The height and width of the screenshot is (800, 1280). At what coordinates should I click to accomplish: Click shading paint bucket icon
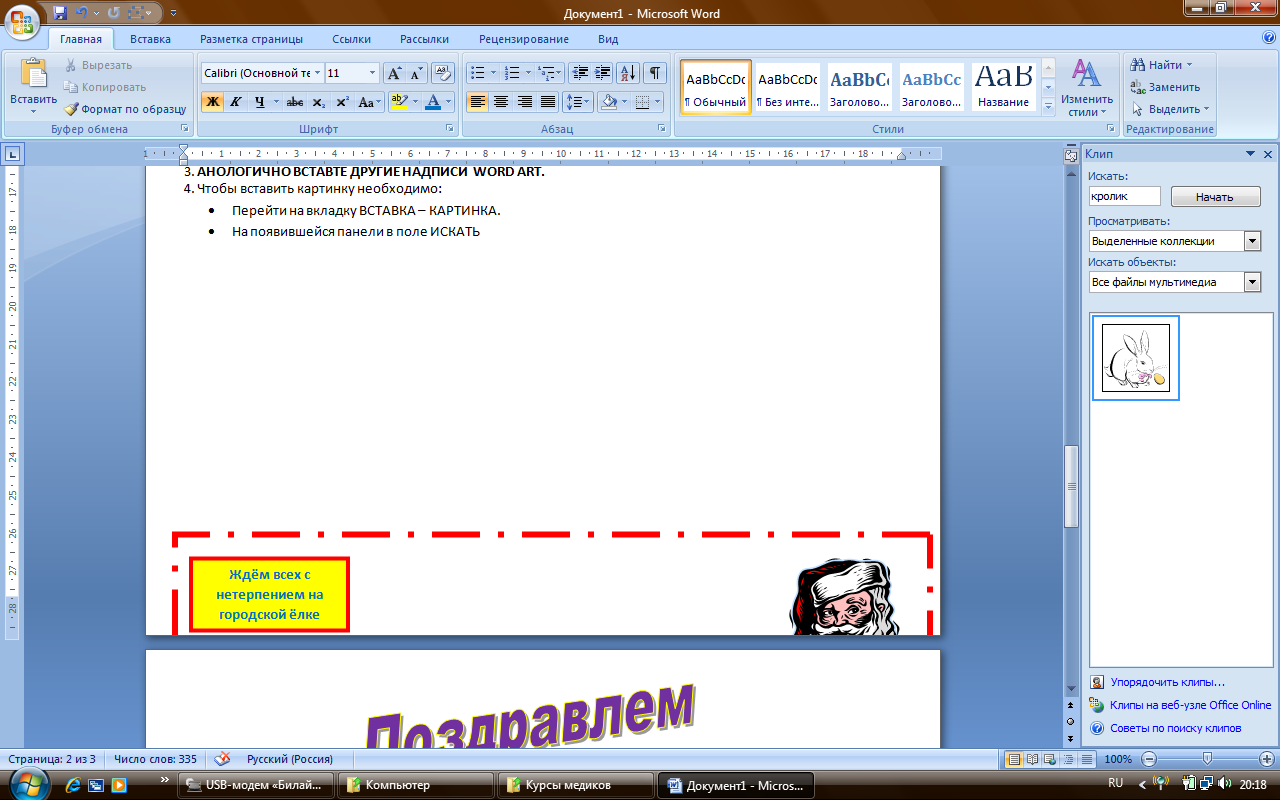(x=607, y=102)
